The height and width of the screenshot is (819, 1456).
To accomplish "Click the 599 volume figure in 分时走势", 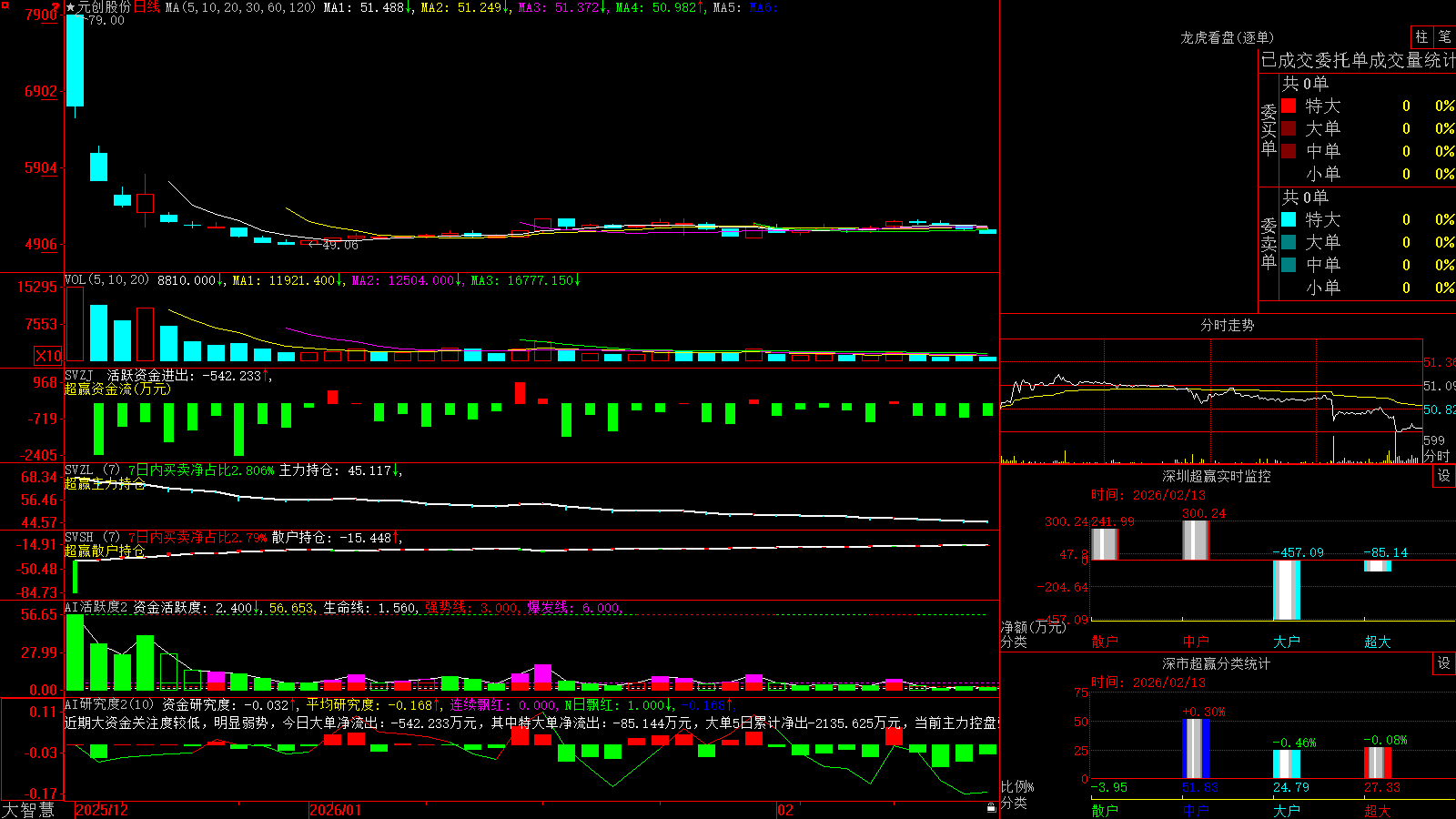I will (1434, 440).
